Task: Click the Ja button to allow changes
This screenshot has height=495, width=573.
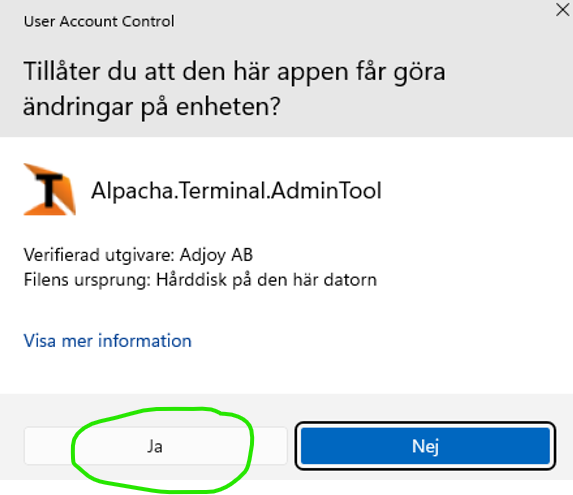Action: click(156, 446)
